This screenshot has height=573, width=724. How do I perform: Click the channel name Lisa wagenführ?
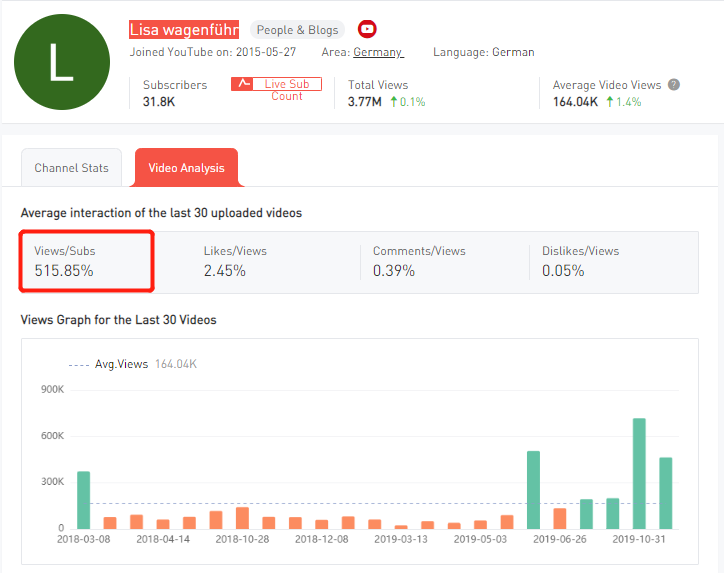click(x=184, y=30)
